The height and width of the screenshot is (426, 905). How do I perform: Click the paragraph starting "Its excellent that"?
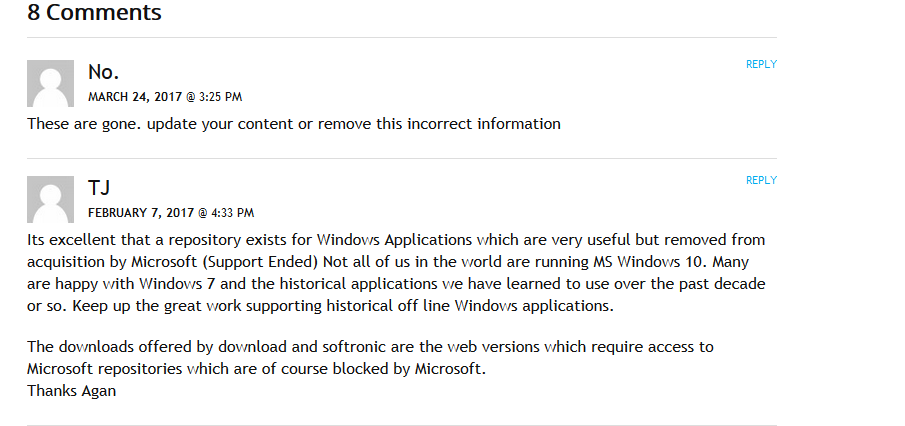(x=396, y=273)
